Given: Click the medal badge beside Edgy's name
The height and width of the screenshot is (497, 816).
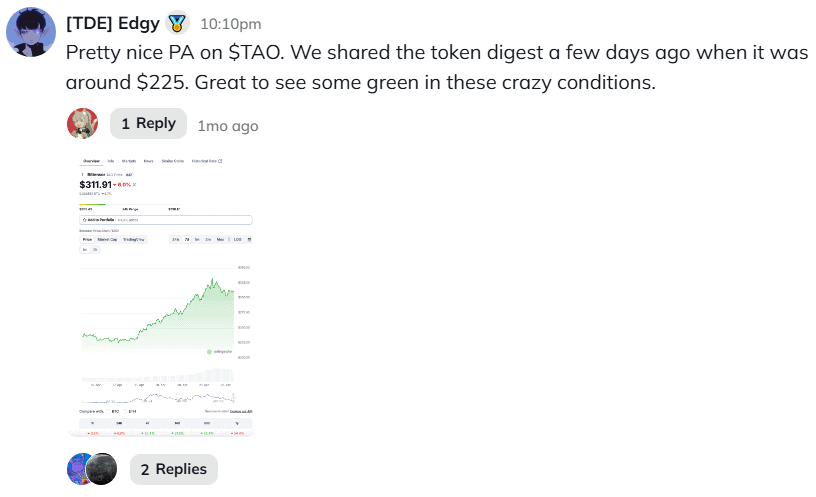Looking at the screenshot, I should pos(177,22).
